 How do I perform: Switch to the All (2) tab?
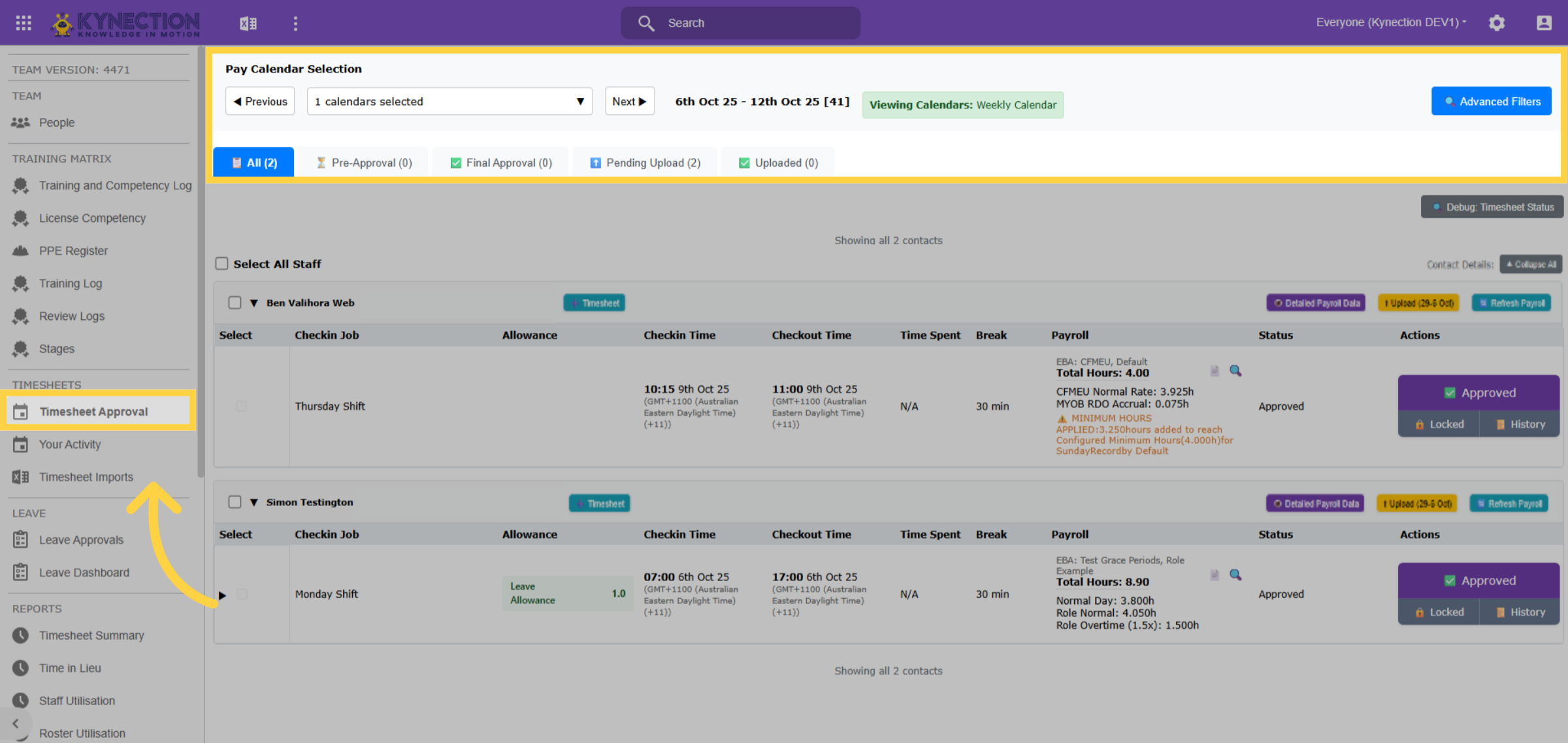[x=254, y=163]
